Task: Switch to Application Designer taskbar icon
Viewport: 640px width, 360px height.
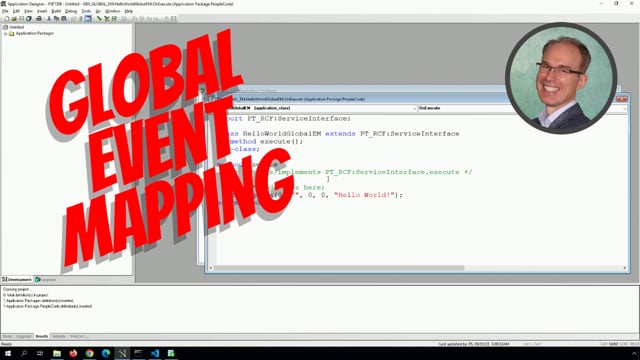Action: [122, 353]
